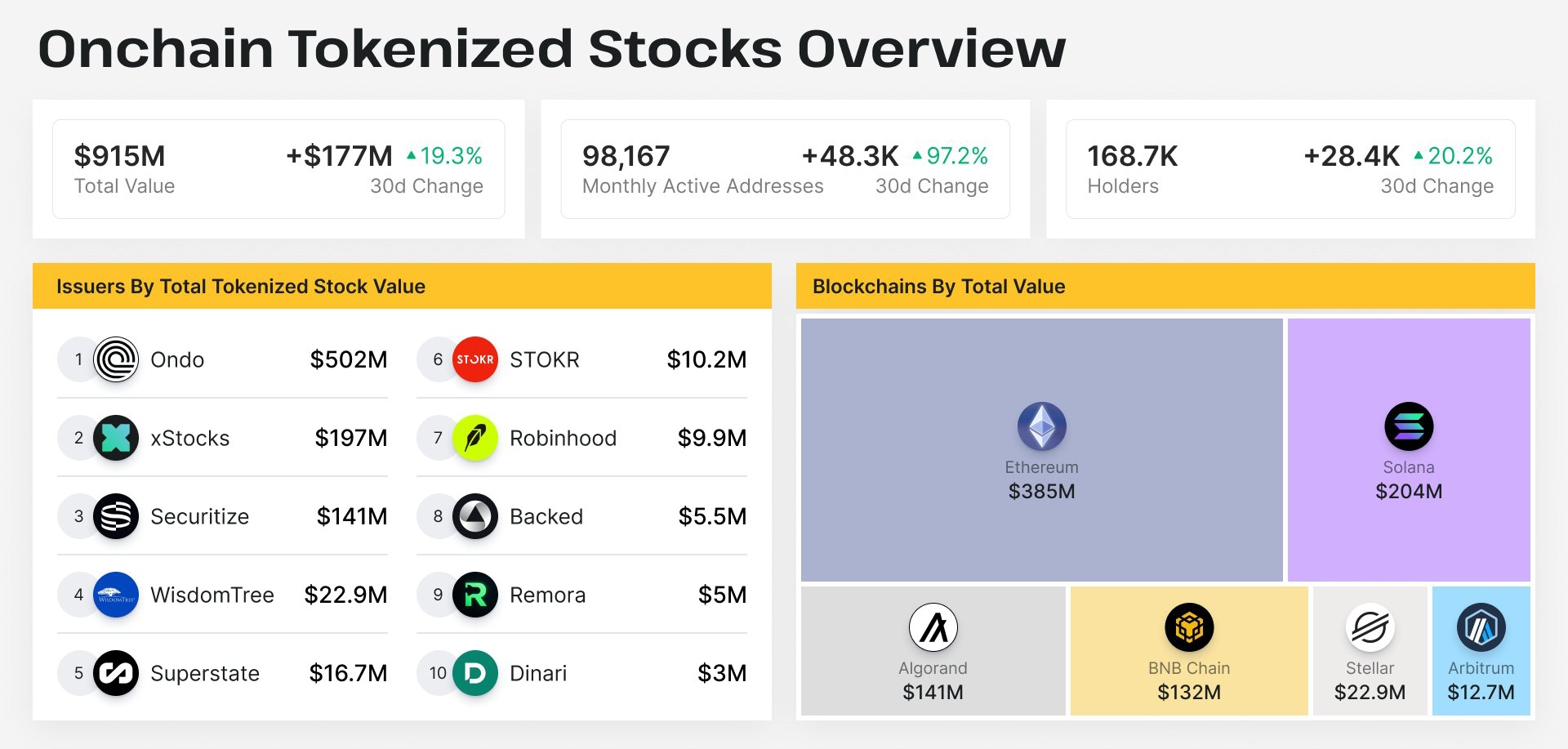
Task: Click the 168.7K Holders figure
Action: tap(1132, 155)
